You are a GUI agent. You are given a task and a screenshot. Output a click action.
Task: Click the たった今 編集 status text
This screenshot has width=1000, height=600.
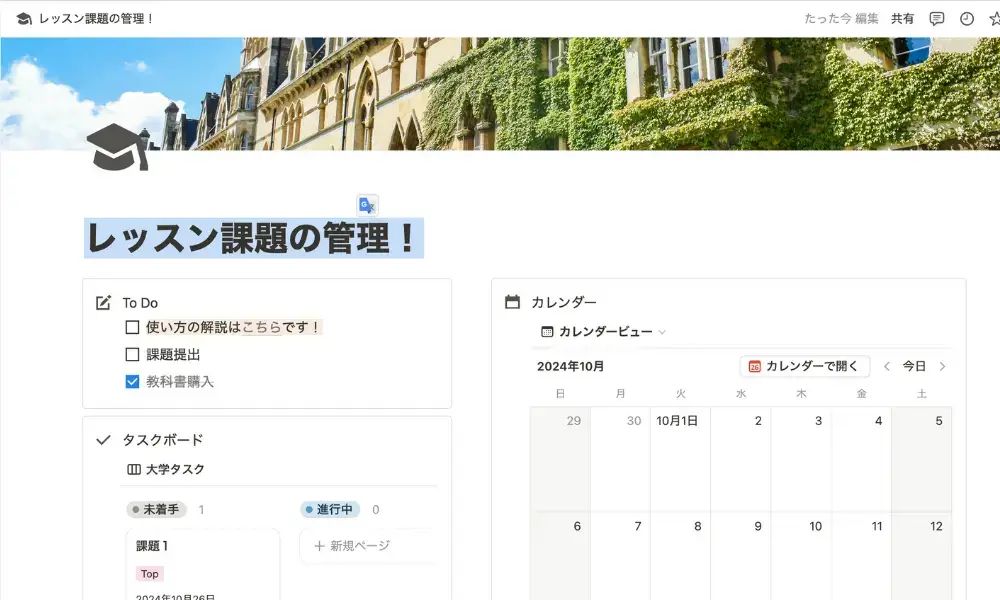(x=841, y=18)
